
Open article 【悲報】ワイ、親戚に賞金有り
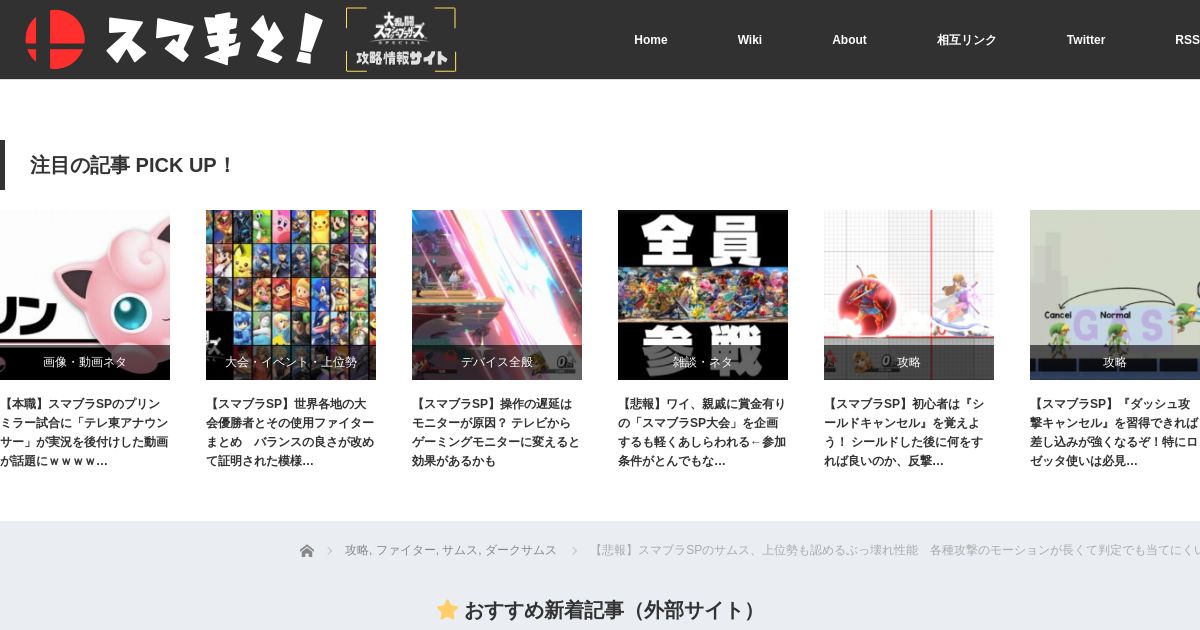[x=703, y=432]
